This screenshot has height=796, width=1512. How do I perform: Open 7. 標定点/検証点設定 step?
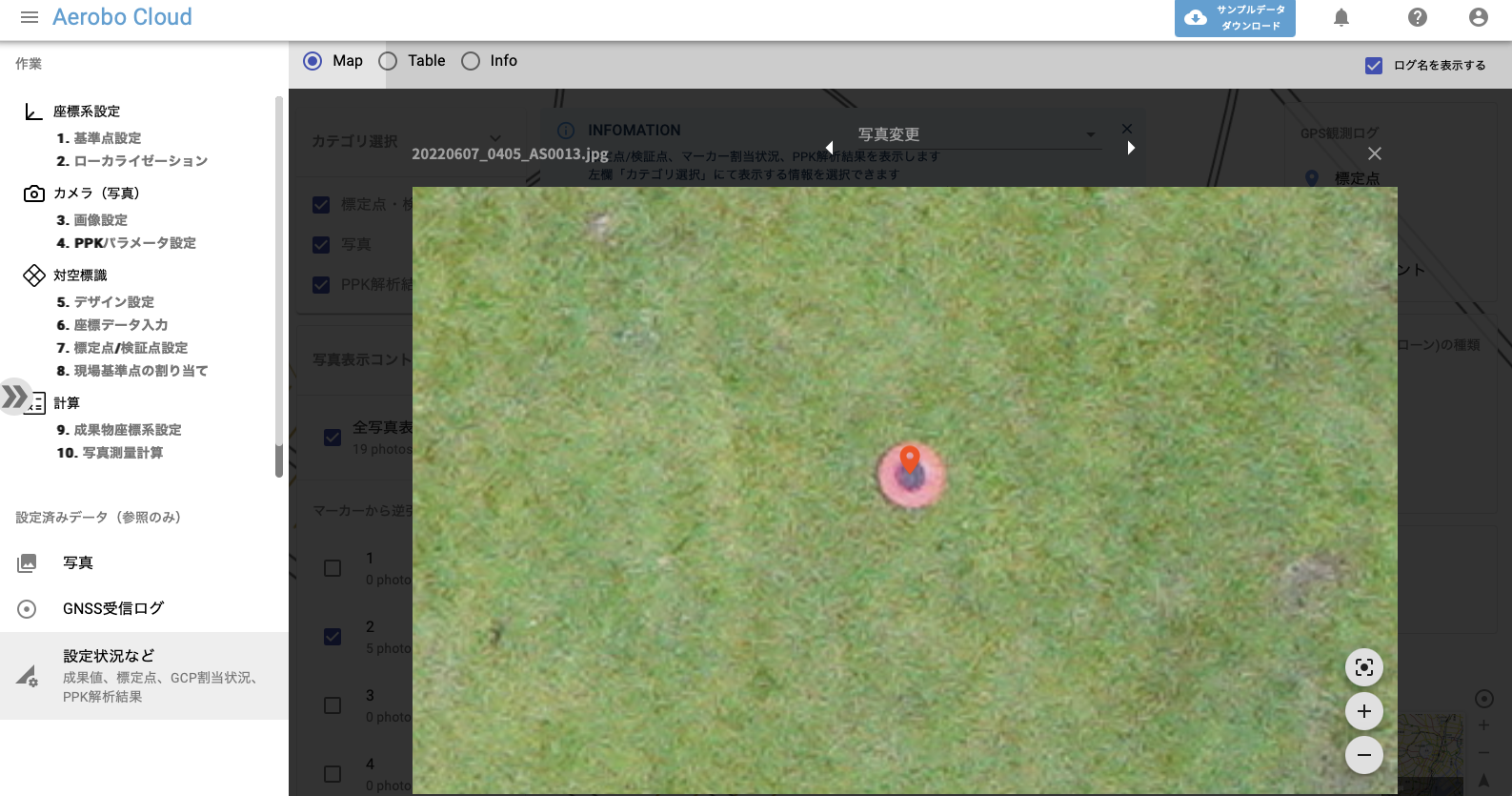tap(122, 348)
